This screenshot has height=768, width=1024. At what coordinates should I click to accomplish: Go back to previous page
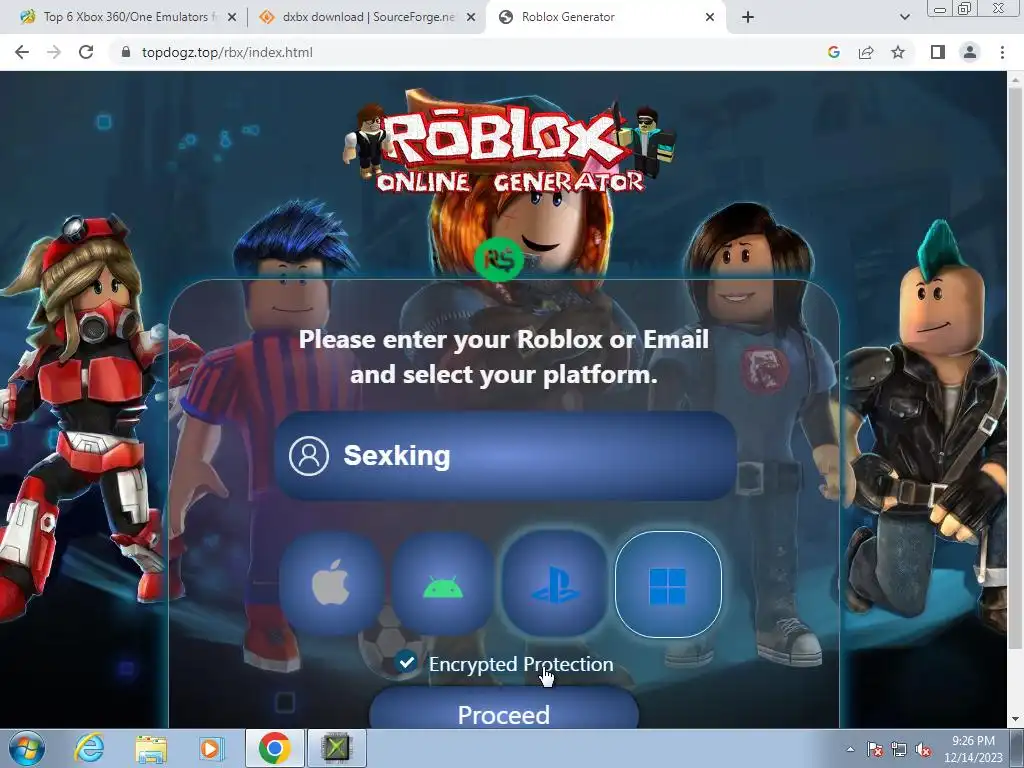pos(22,52)
